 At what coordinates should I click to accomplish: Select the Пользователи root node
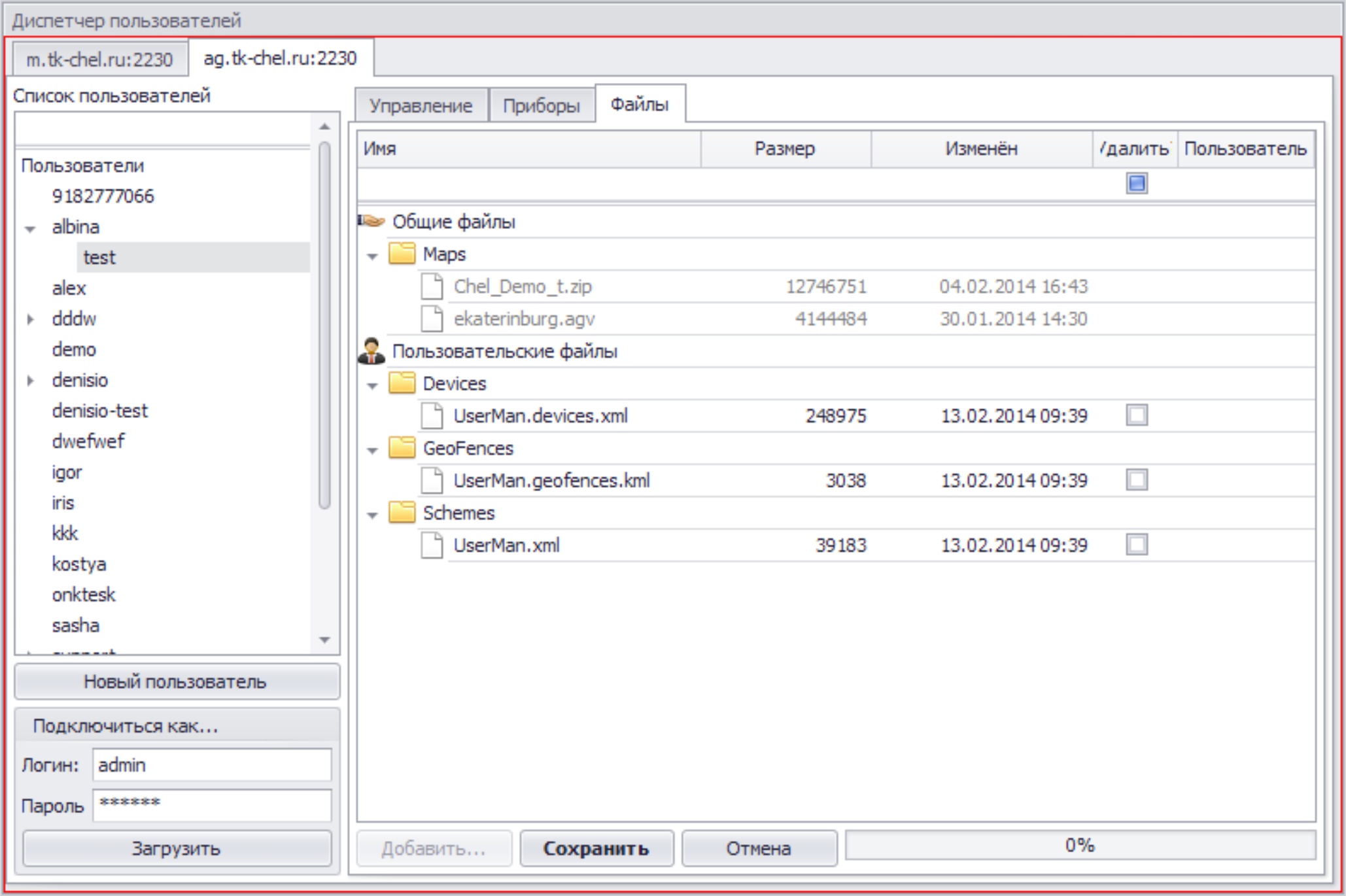[x=82, y=165]
